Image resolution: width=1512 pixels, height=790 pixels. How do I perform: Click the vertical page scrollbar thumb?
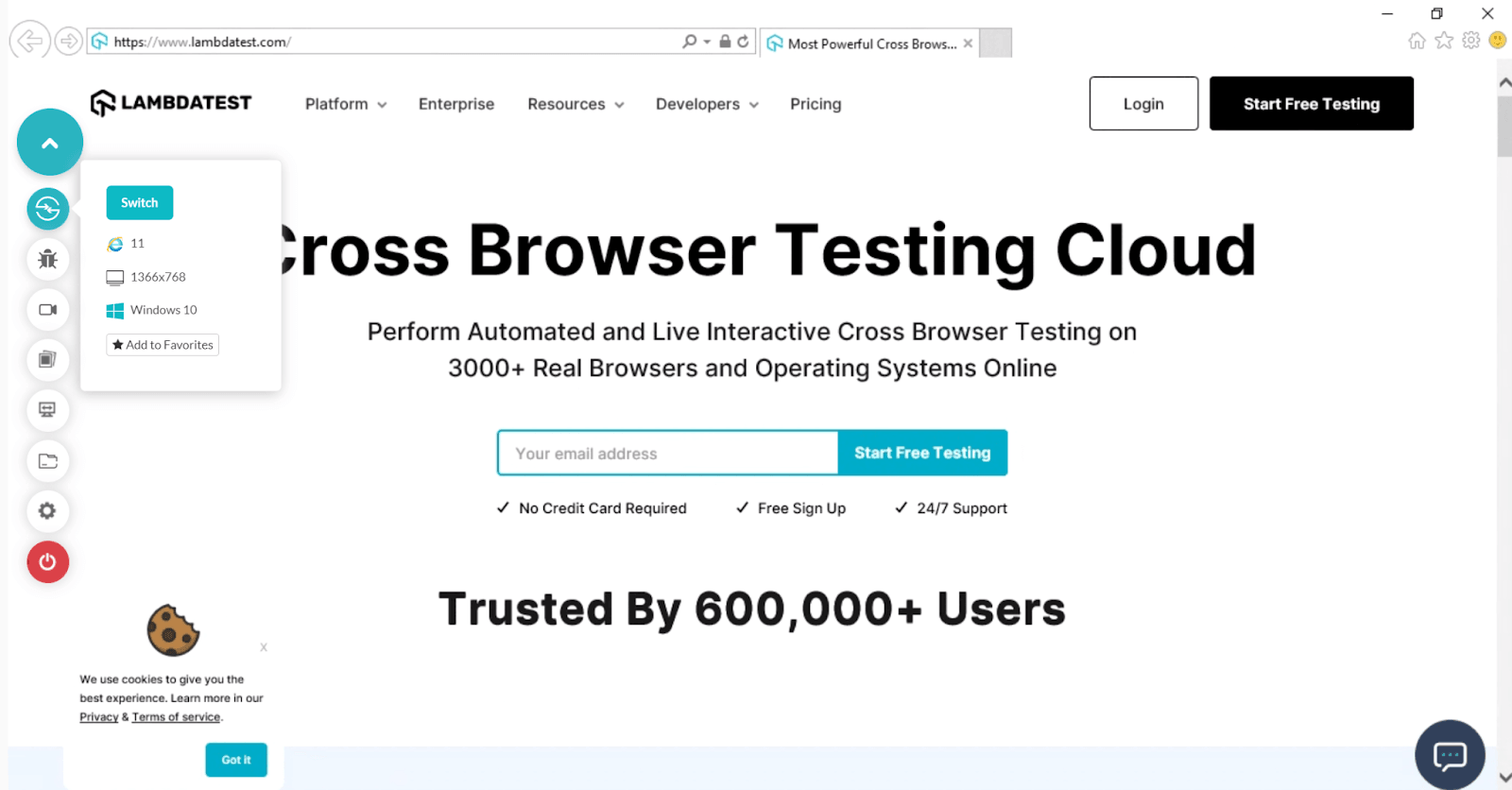click(x=1504, y=126)
